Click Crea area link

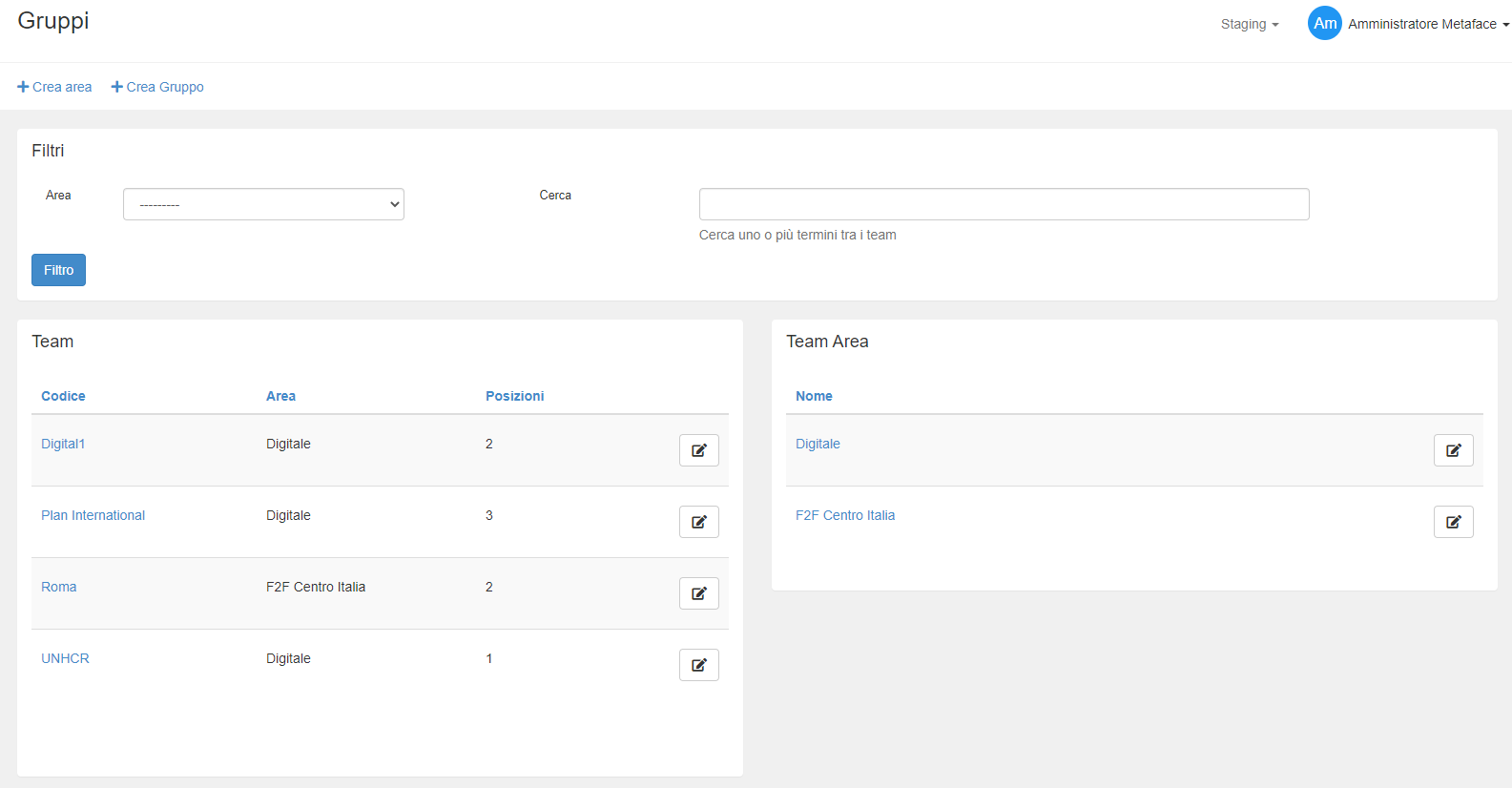coord(55,87)
